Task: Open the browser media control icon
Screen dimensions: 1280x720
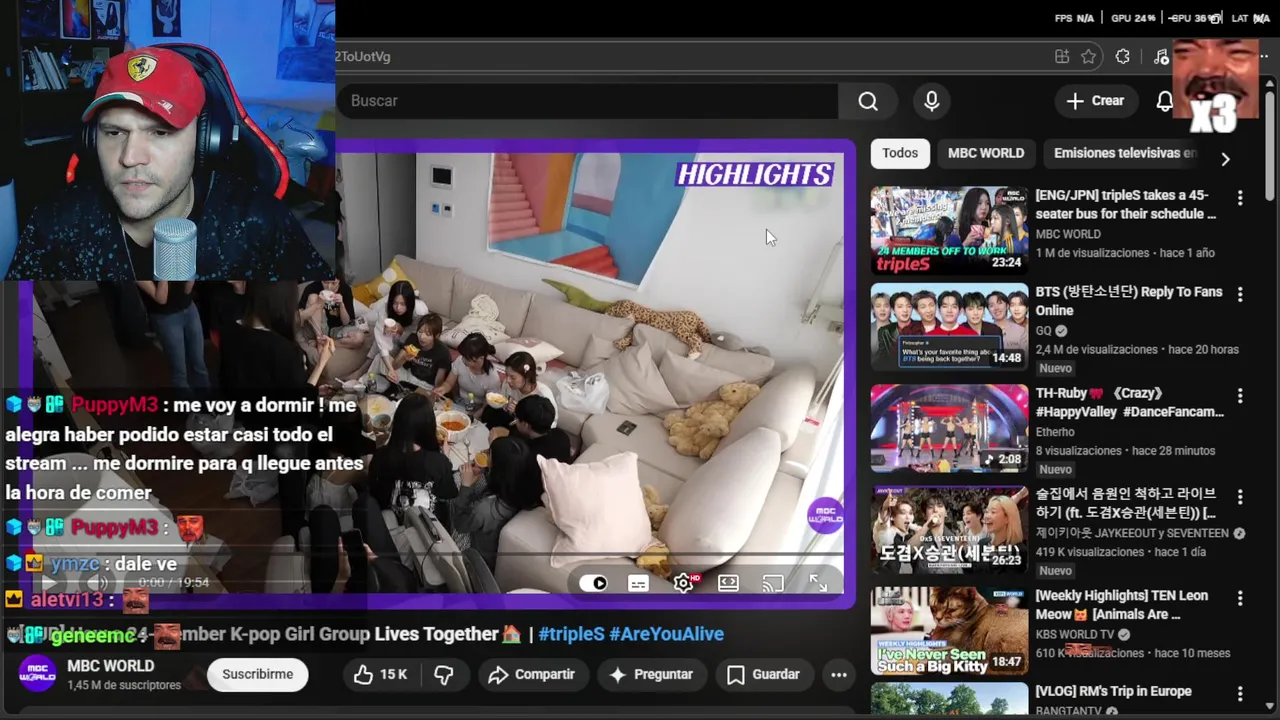Action: point(1160,57)
